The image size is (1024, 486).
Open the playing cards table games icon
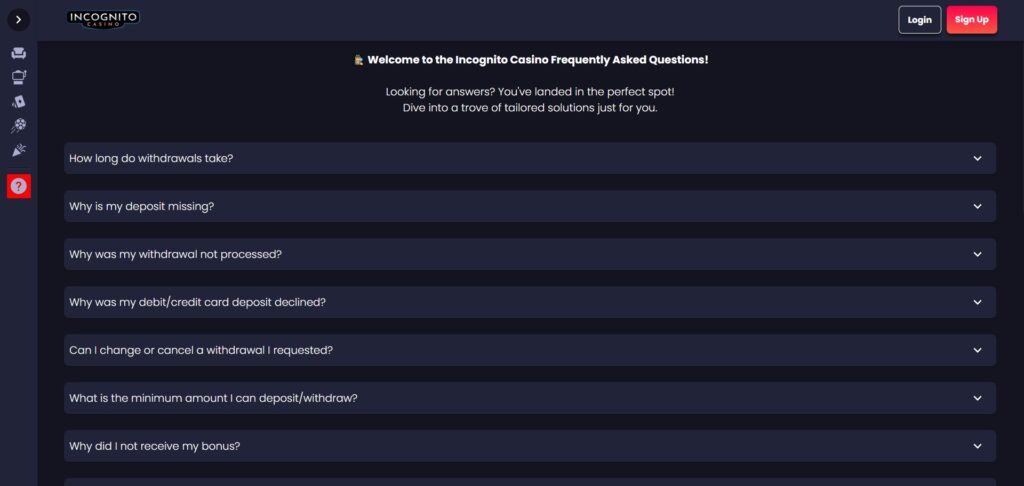(19, 101)
